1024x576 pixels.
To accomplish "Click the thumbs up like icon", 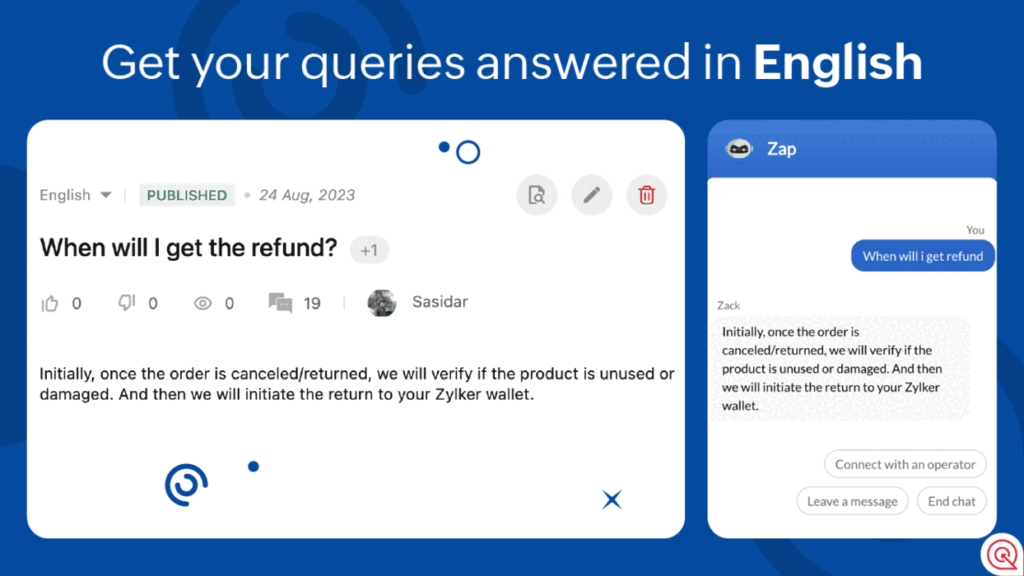I will coord(50,303).
